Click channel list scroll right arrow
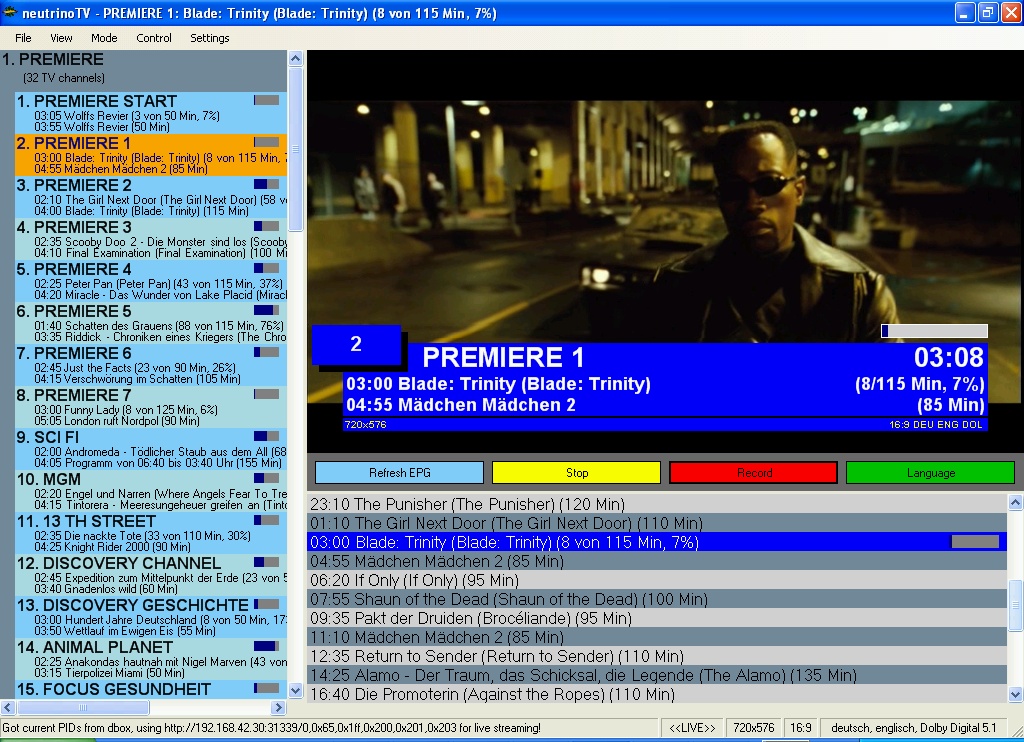Viewport: 1024px width, 742px height. pos(278,707)
